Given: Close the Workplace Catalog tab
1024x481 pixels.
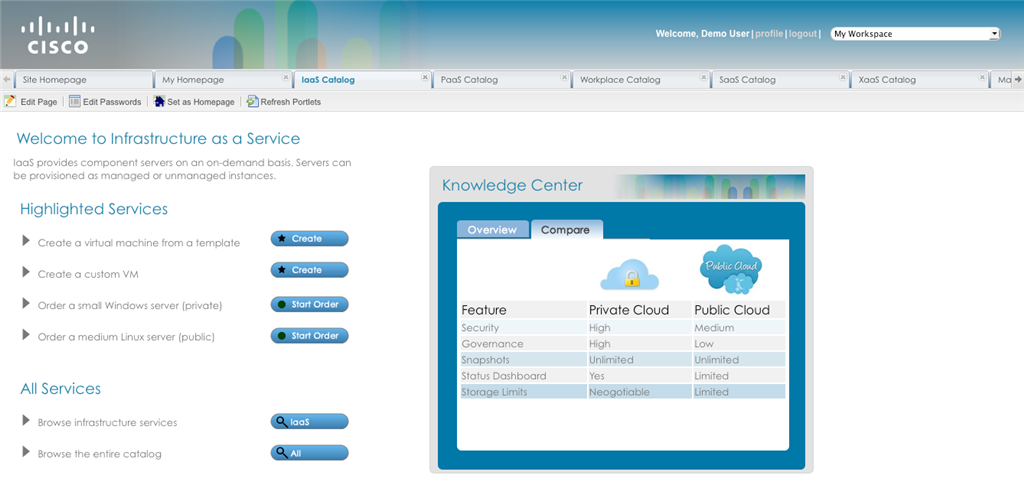Looking at the screenshot, I should [703, 77].
